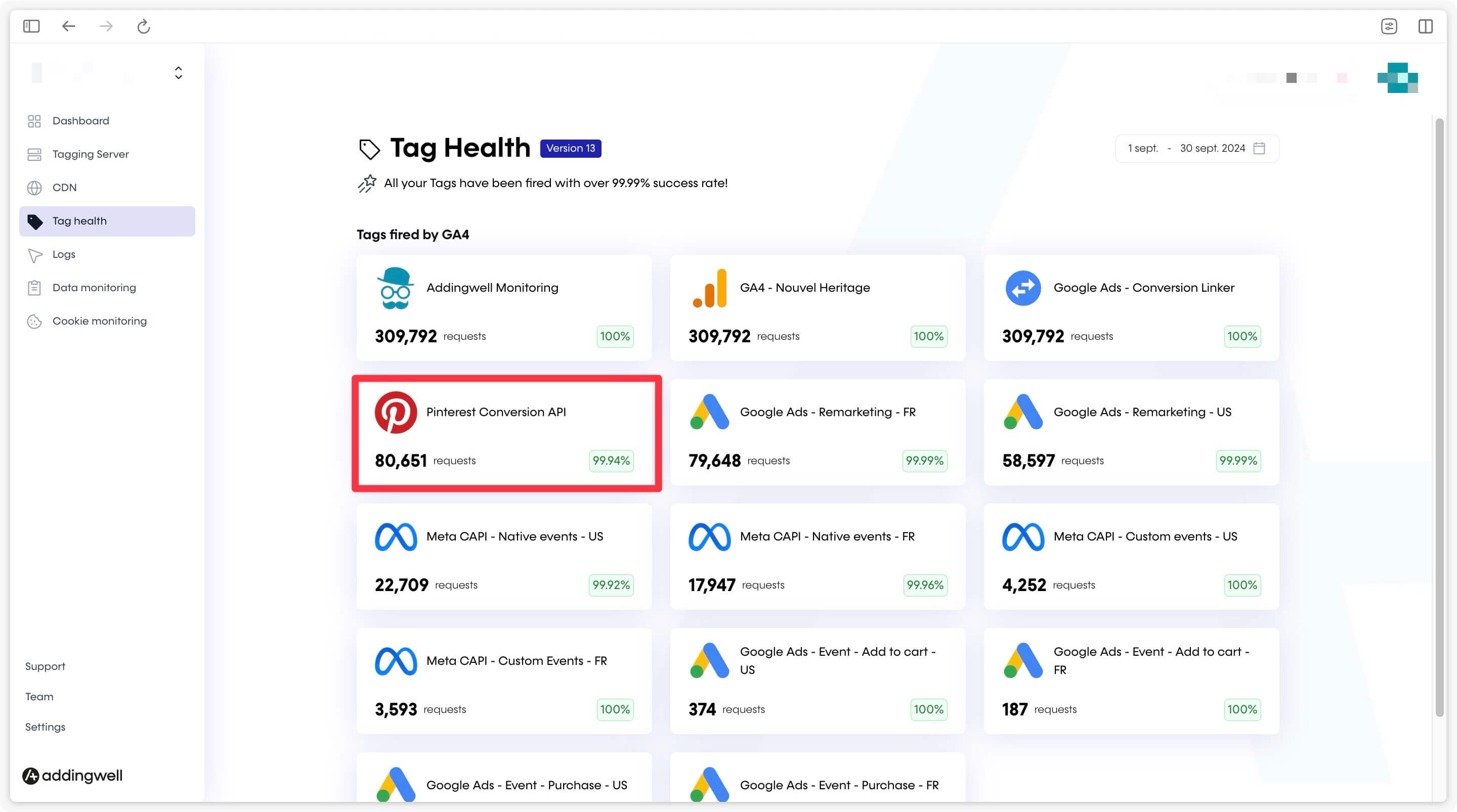Go forward with the right arrow
The height and width of the screenshot is (812, 1457).
106,26
